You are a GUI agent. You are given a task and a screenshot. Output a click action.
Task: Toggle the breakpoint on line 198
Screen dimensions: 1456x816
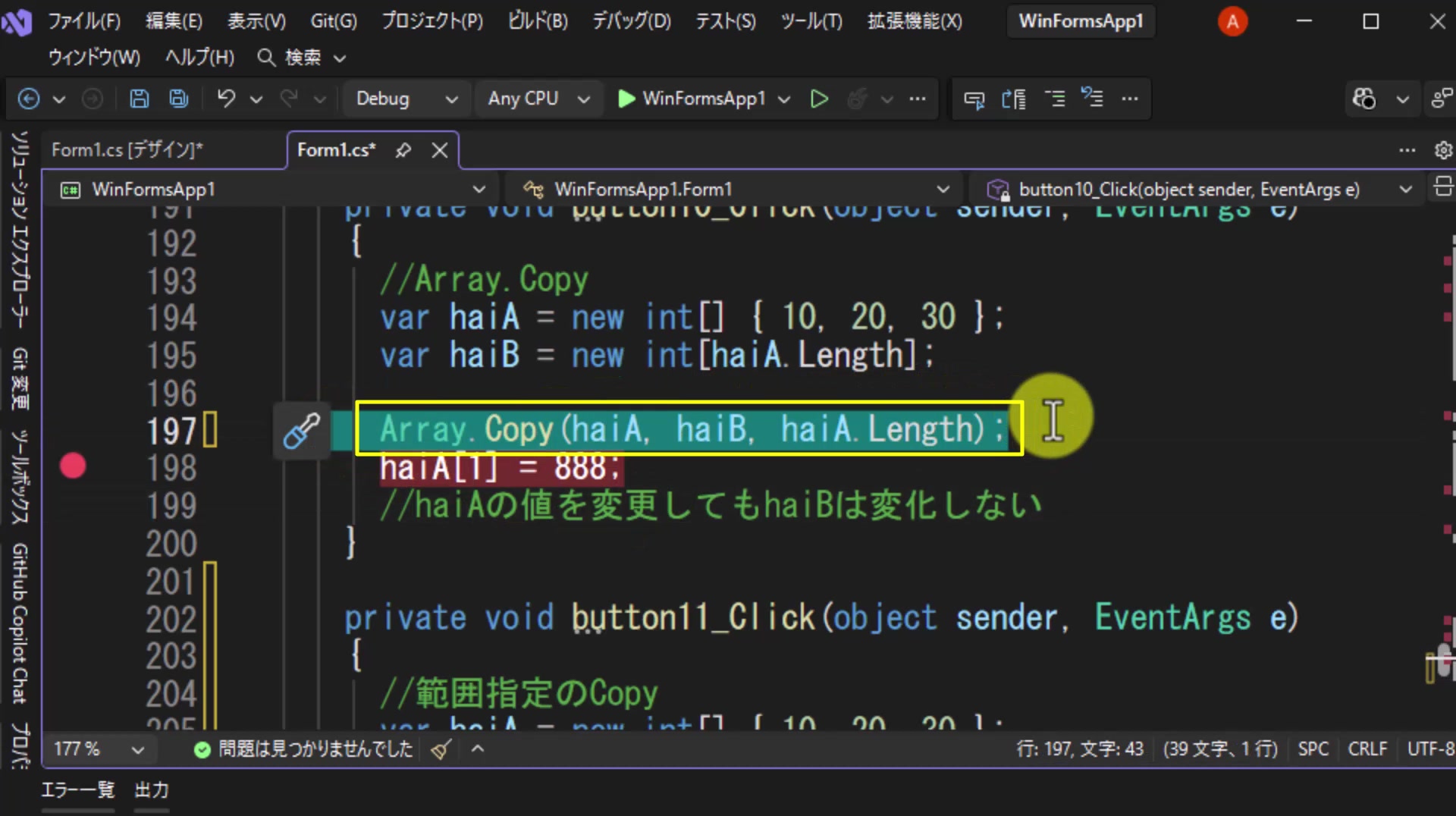click(73, 466)
